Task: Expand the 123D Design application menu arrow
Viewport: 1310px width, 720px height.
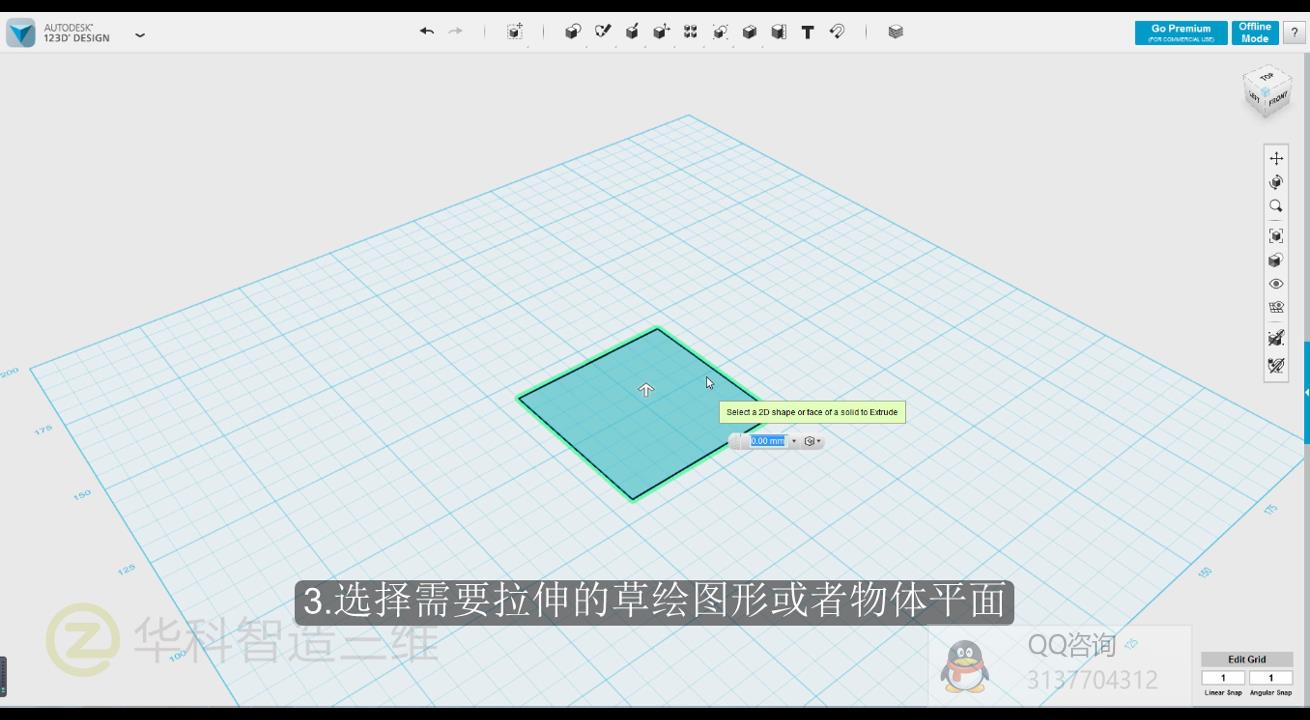Action: [140, 34]
